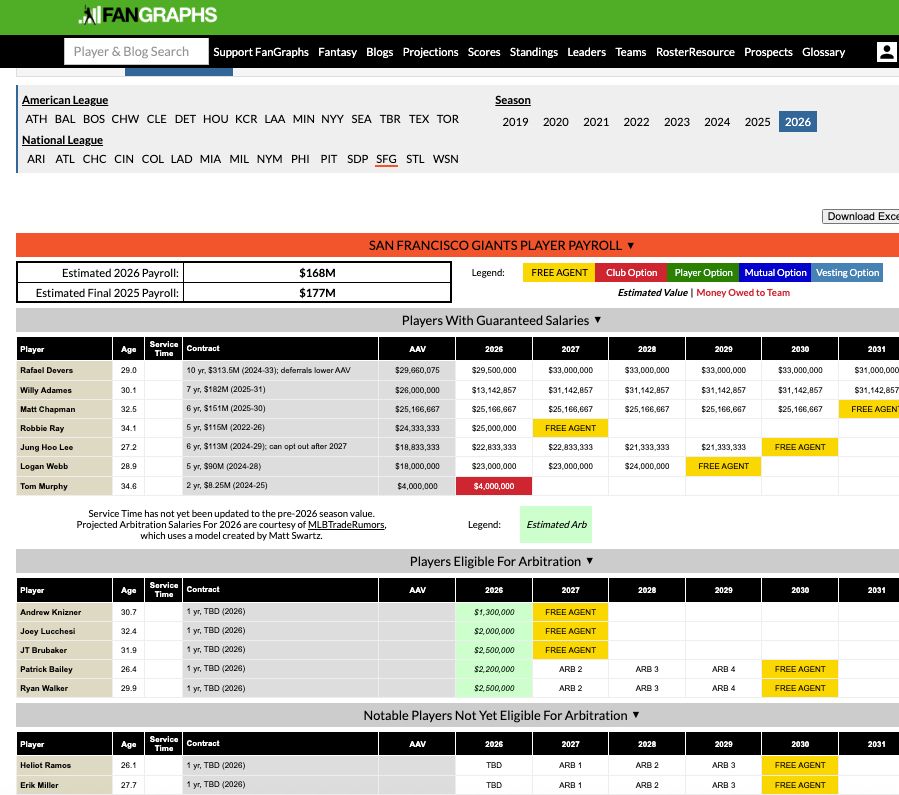Open the Blogs menu
Viewport: 899px width, 795px height.
pos(380,52)
